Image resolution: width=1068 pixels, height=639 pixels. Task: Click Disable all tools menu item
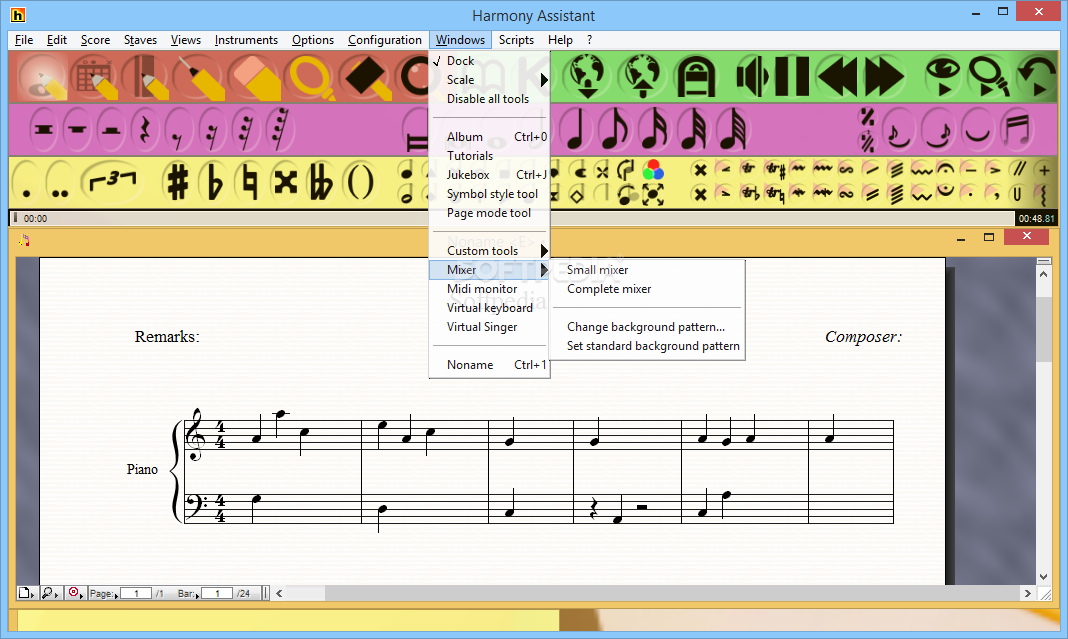(489, 99)
